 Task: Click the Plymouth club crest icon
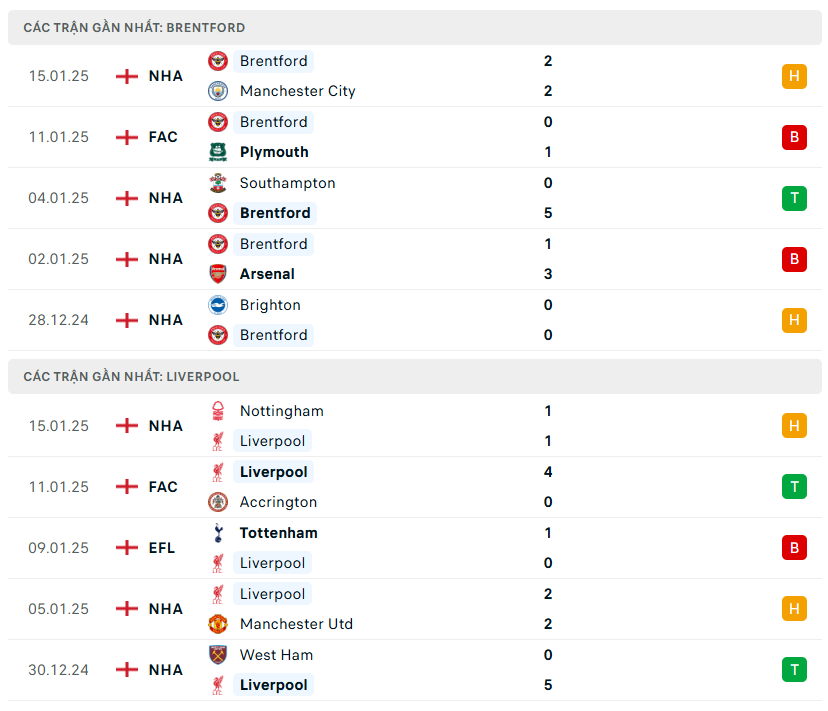tap(218, 152)
